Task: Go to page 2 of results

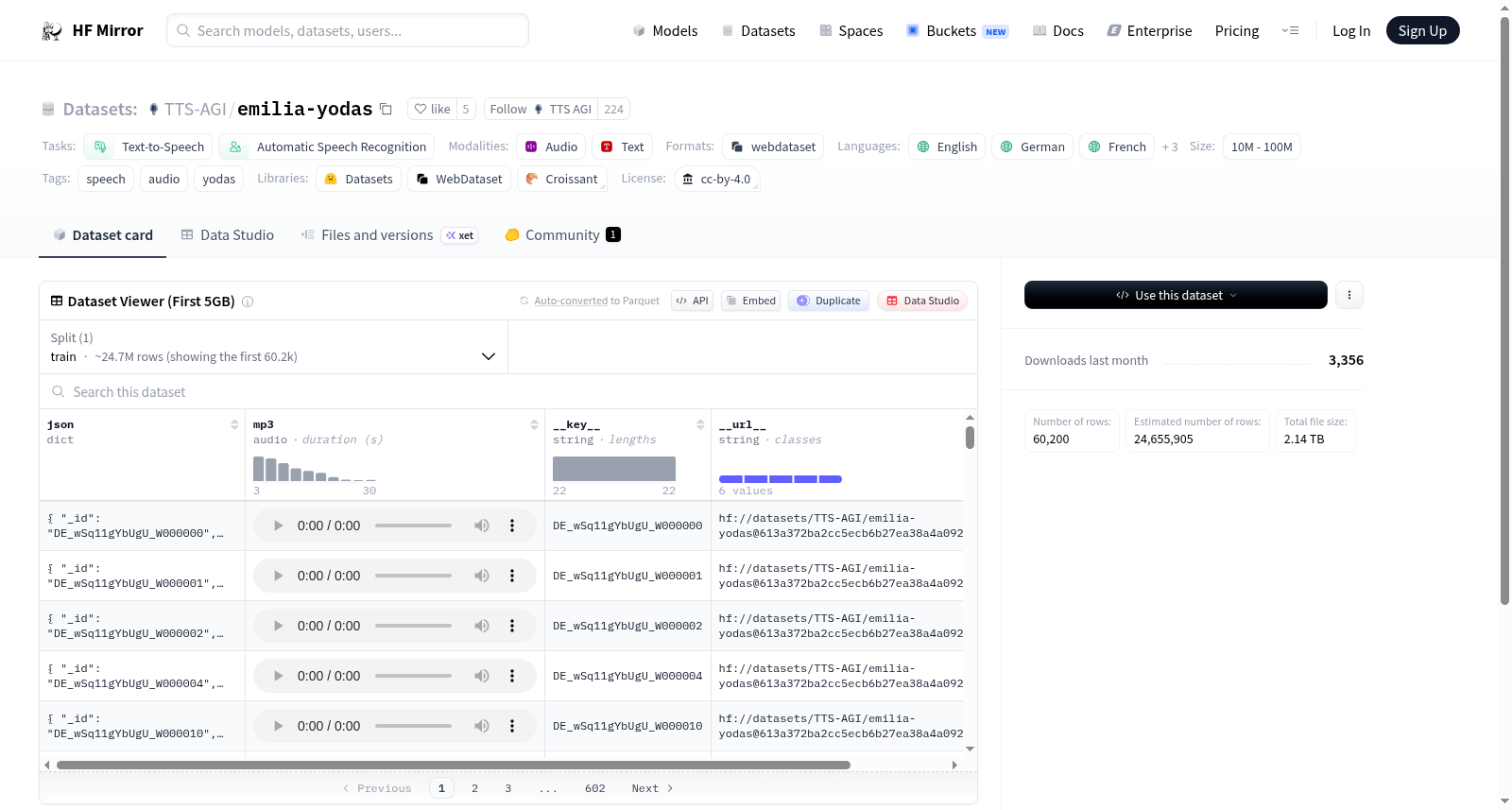Action: pos(474,788)
